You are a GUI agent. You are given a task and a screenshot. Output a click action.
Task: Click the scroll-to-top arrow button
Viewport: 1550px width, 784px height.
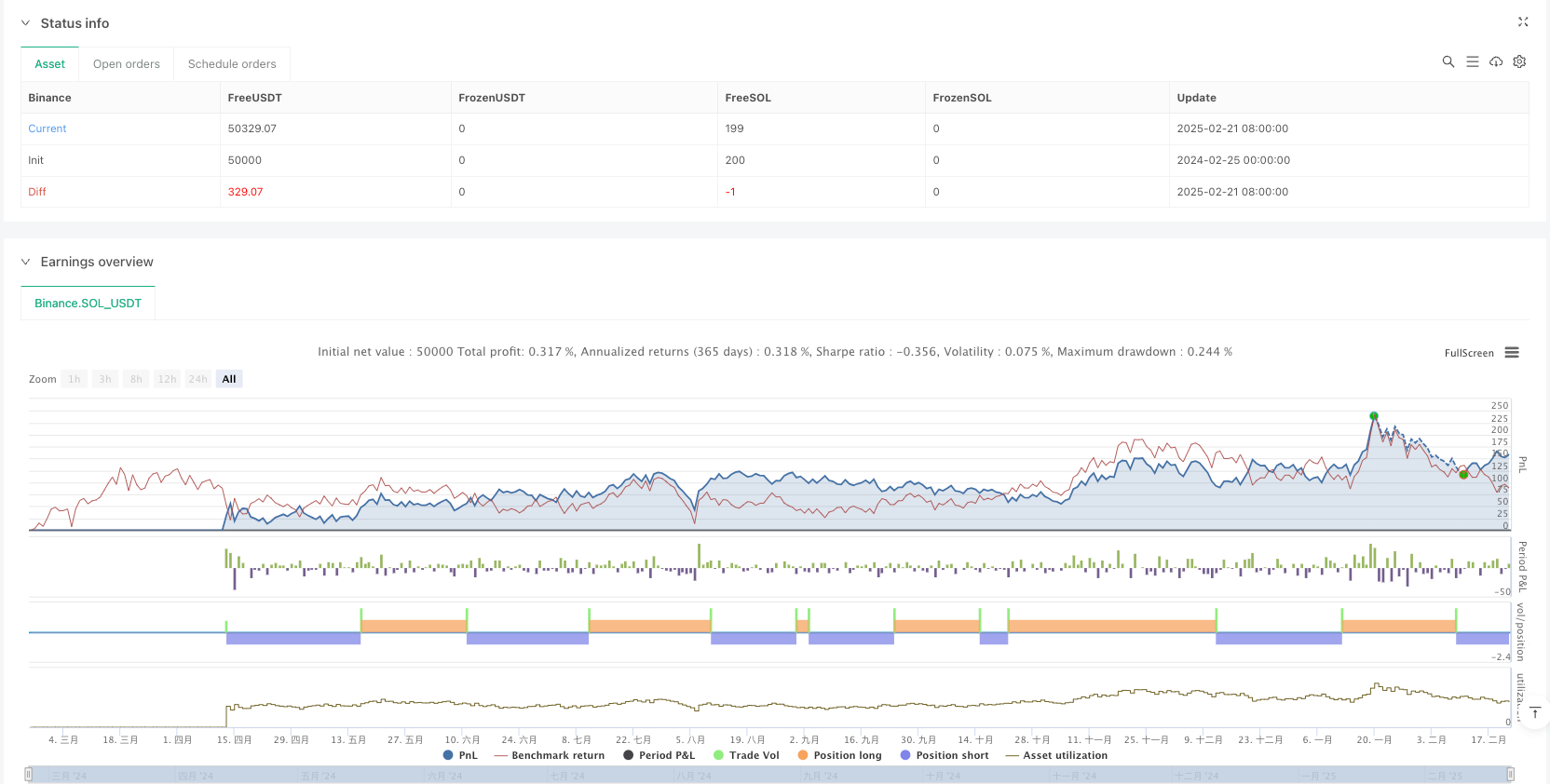click(x=1535, y=712)
